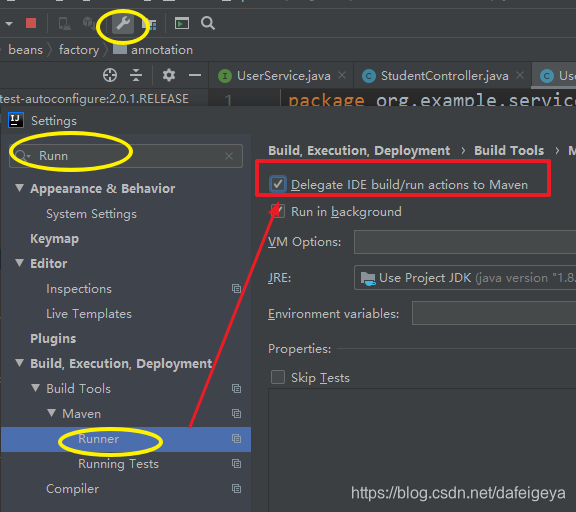The width and height of the screenshot is (576, 512).
Task: Click project-level icon next to Build Tools
Action: coord(237,389)
